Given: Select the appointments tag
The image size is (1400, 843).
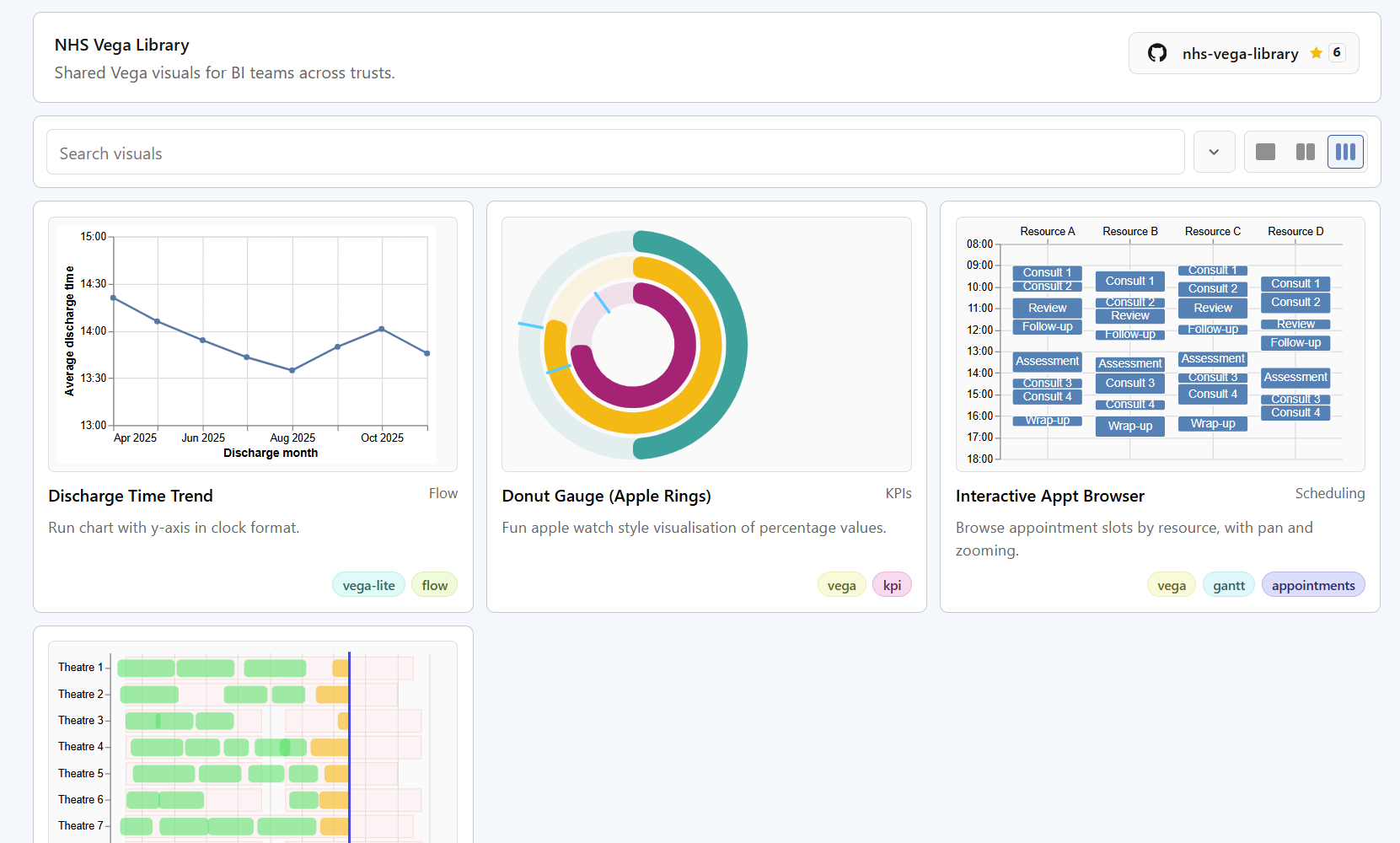Looking at the screenshot, I should [1313, 585].
